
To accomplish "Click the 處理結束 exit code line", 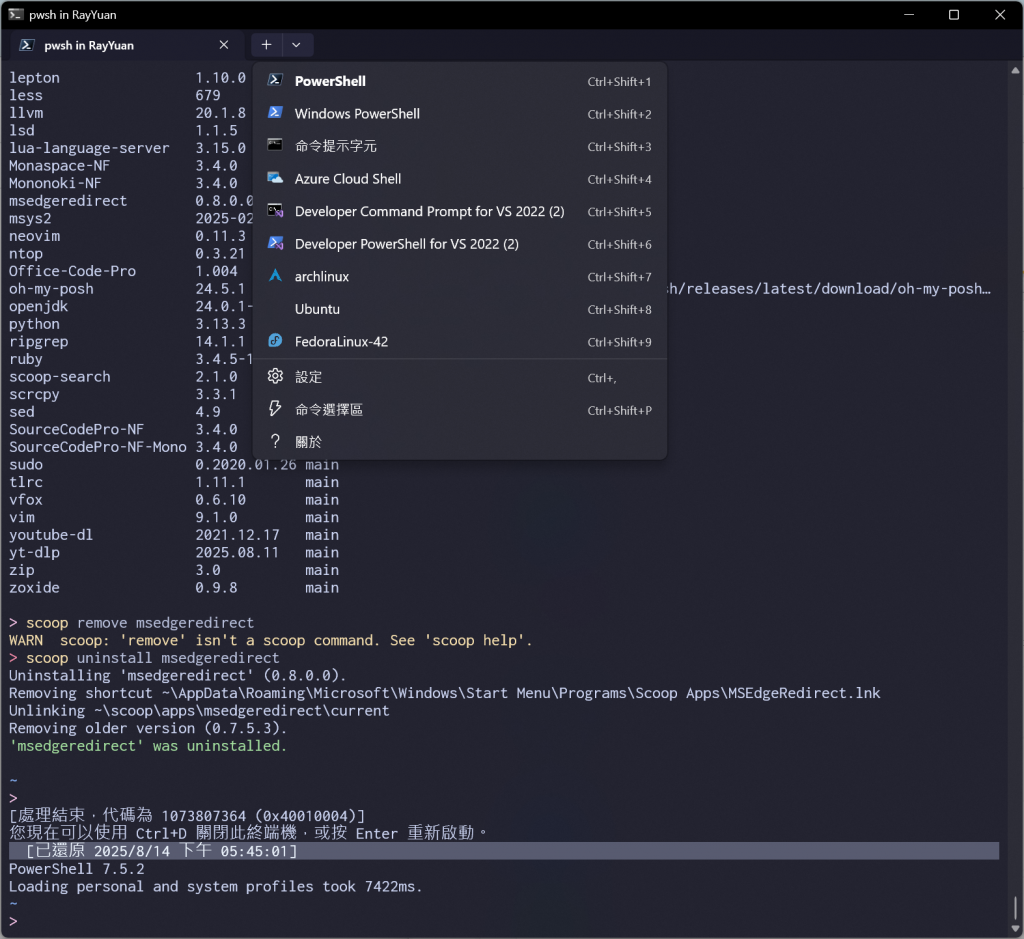I will pyautogui.click(x=187, y=816).
